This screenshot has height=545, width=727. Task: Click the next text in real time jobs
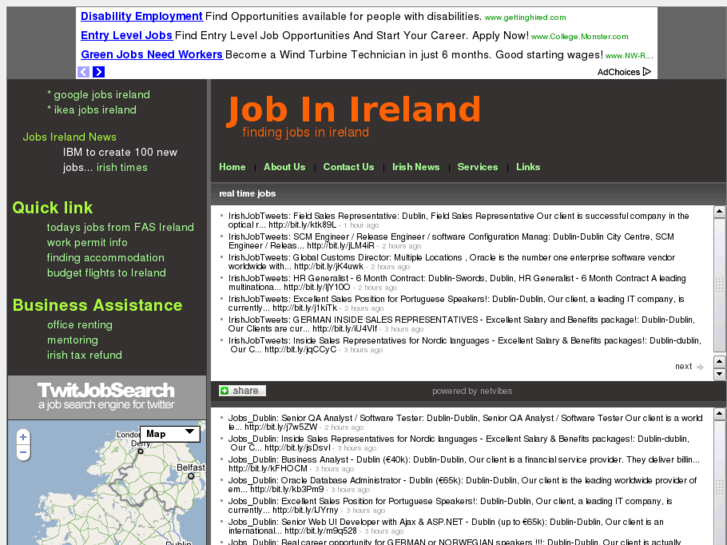[x=683, y=366]
